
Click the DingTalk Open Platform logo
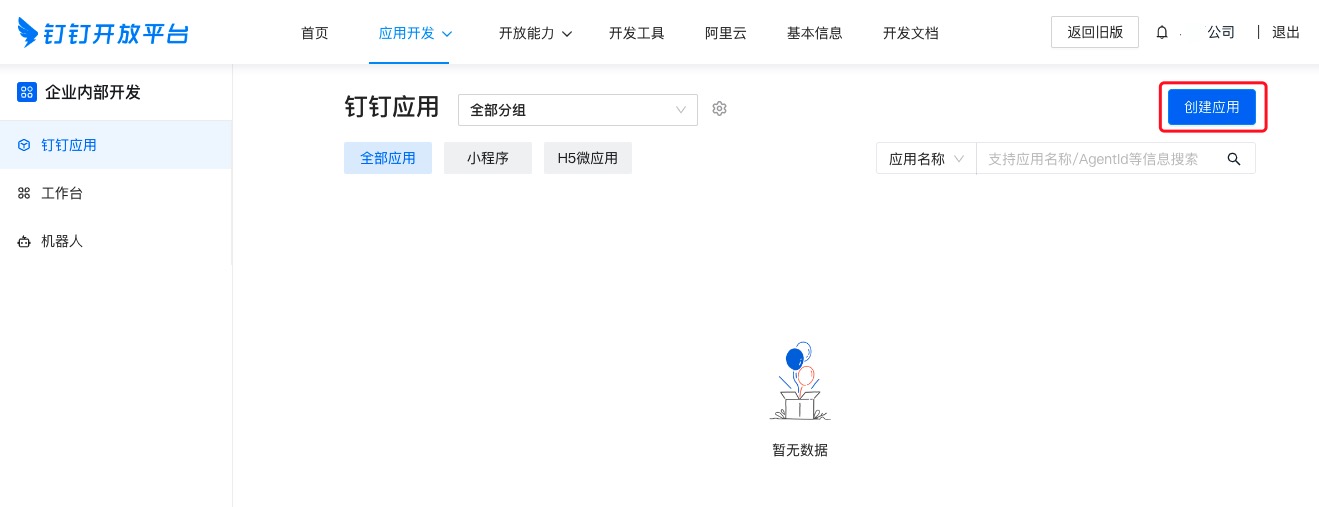point(104,33)
